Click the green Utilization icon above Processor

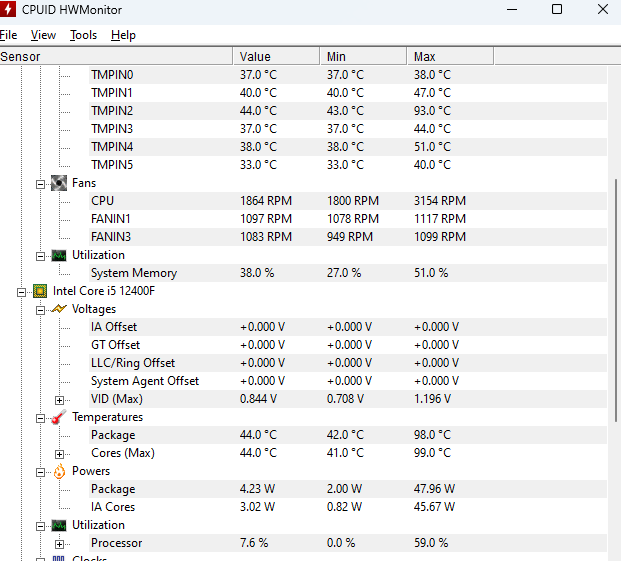(x=59, y=525)
